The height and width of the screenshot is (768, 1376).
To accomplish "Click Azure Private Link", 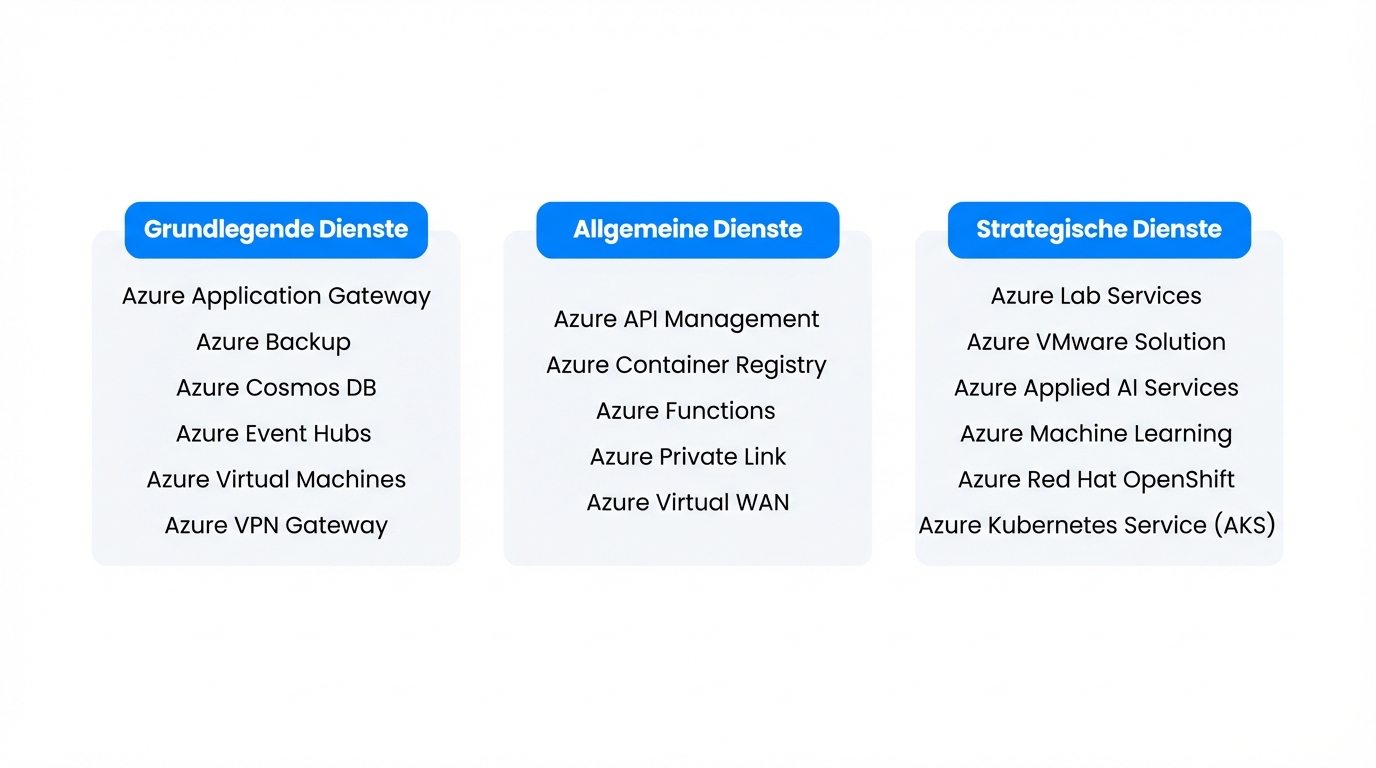I will pos(687,457).
